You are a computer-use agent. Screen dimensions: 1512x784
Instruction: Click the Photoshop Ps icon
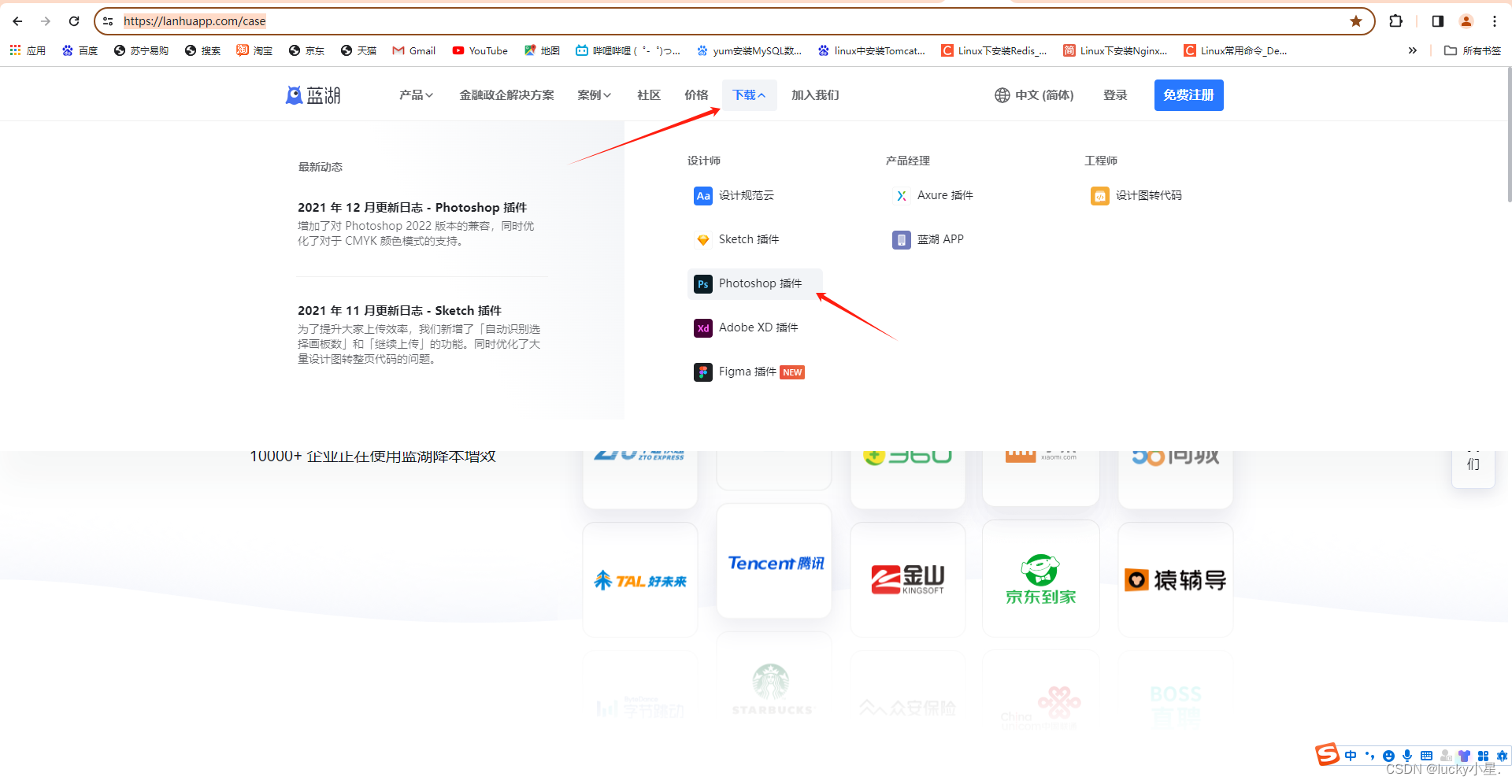(703, 284)
